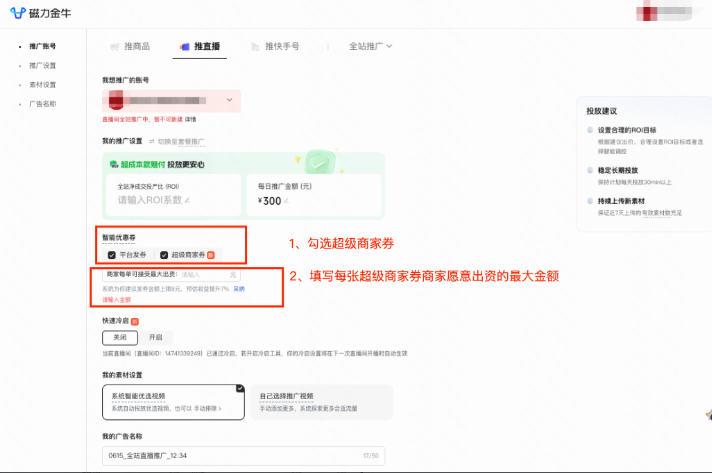Click the bulb icon beside 设置合理的ROI目标
712x473 pixels.
[590, 130]
